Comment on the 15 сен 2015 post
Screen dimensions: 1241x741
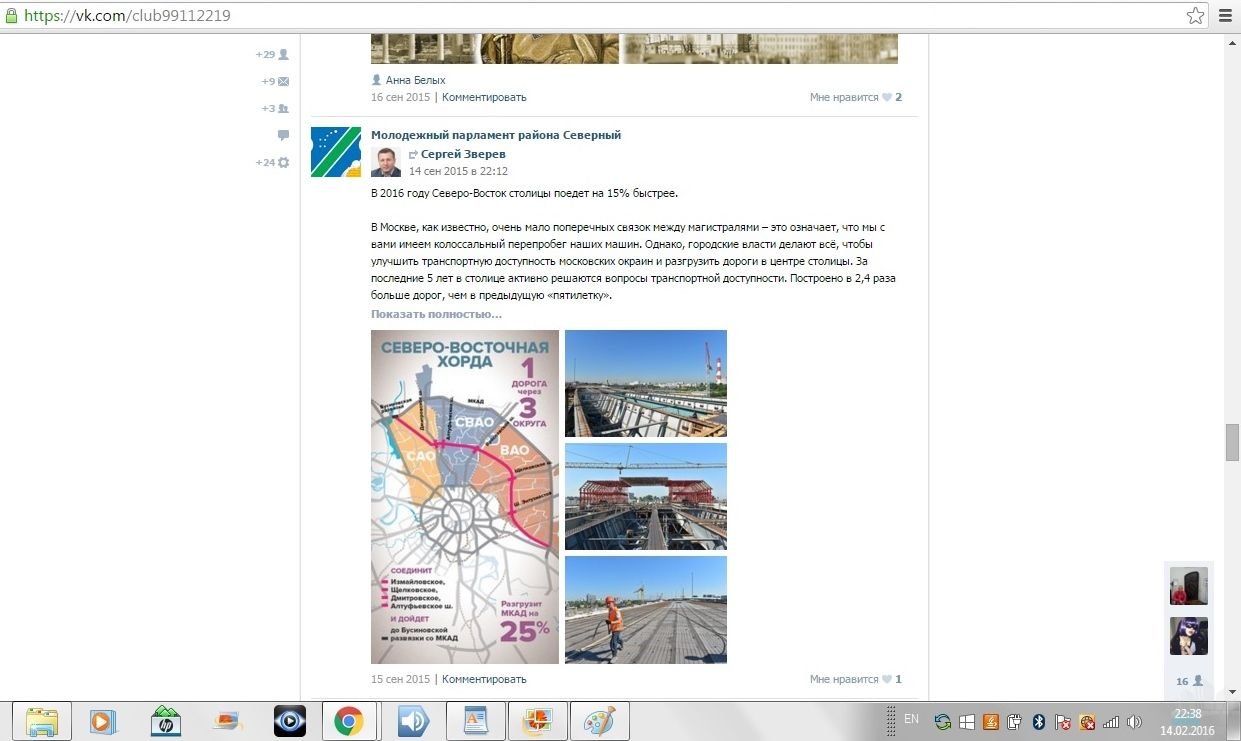coord(484,679)
